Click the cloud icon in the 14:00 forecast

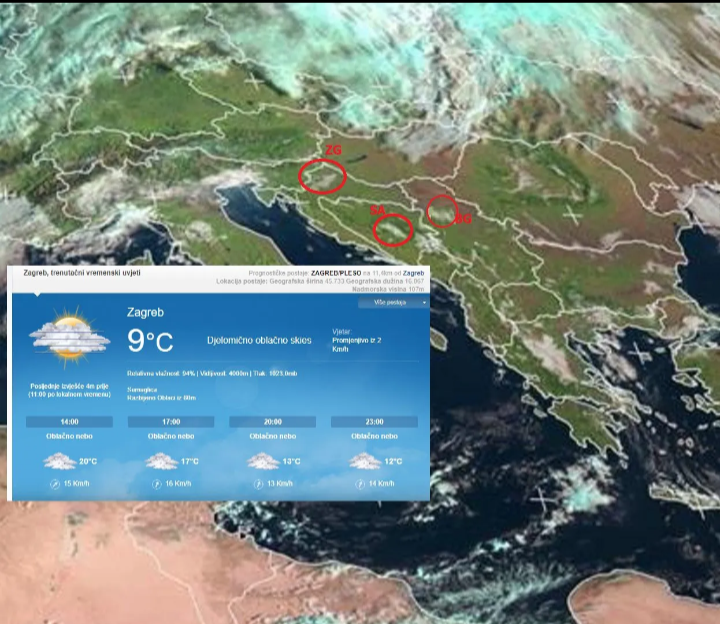point(59,461)
